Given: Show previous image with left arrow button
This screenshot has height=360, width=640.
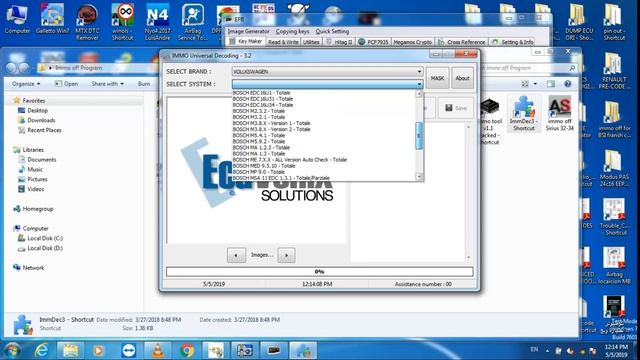Looking at the screenshot, I should click(236, 255).
